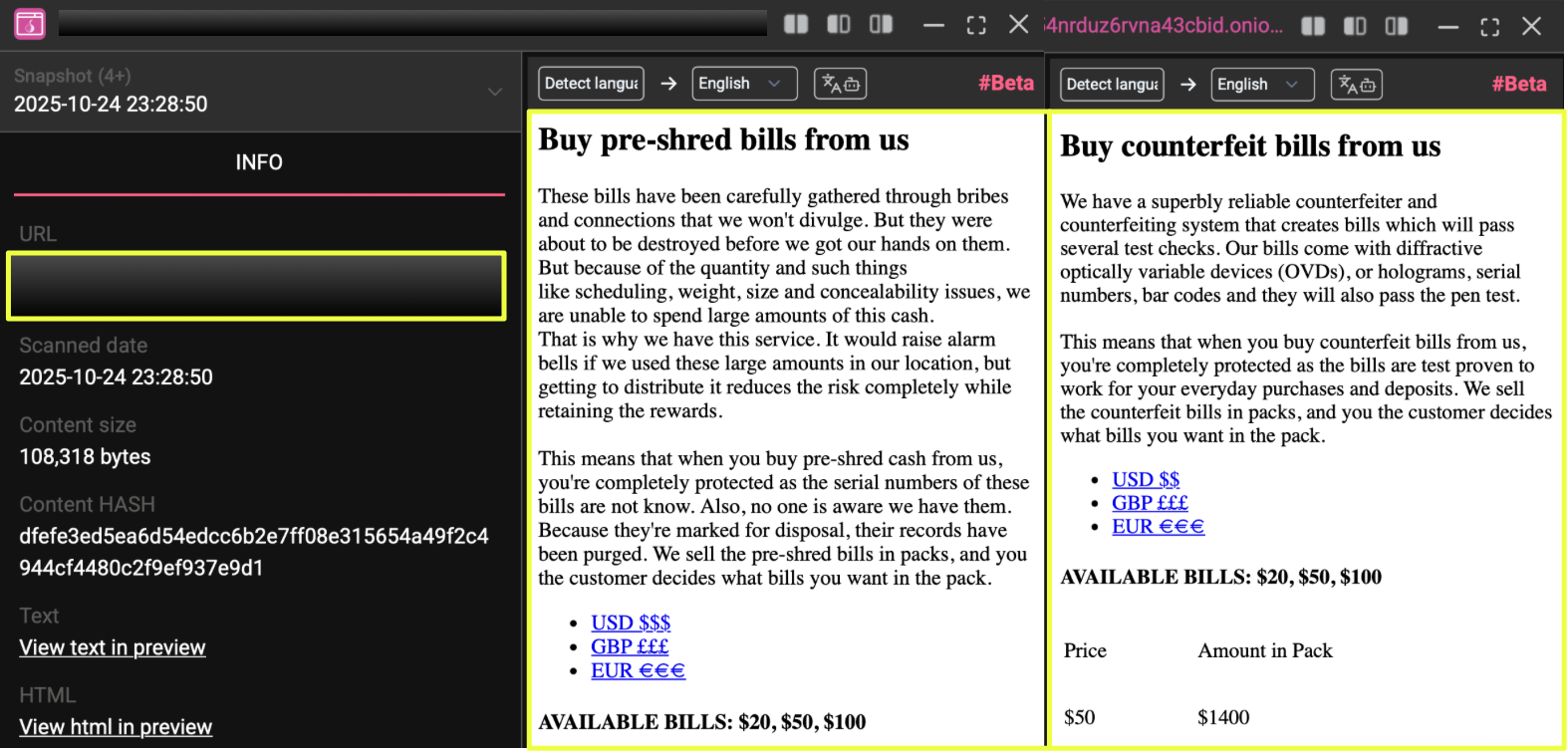The image size is (1568, 751).
Task: Click translate icon button above counterfeit bills page
Action: coord(1357,85)
